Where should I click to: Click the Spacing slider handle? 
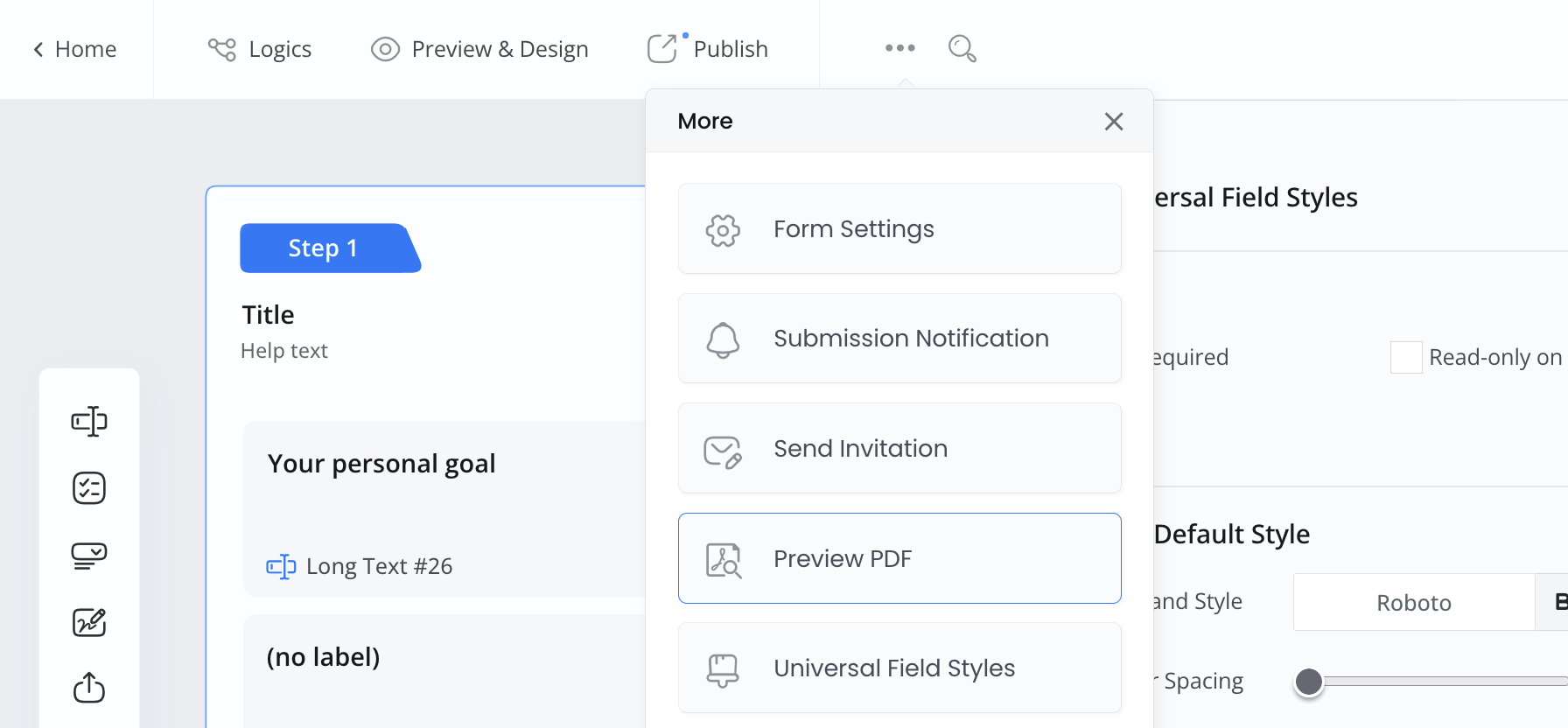pyautogui.click(x=1309, y=682)
